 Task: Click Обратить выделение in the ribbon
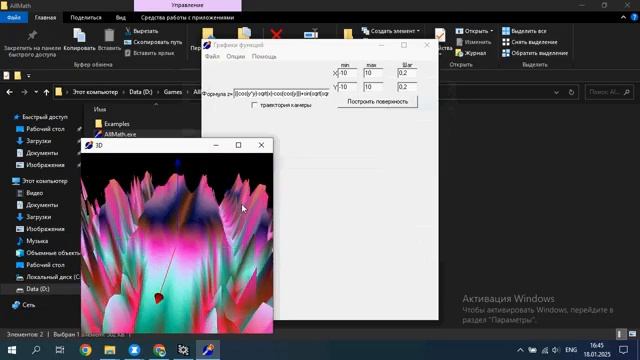tap(535, 53)
